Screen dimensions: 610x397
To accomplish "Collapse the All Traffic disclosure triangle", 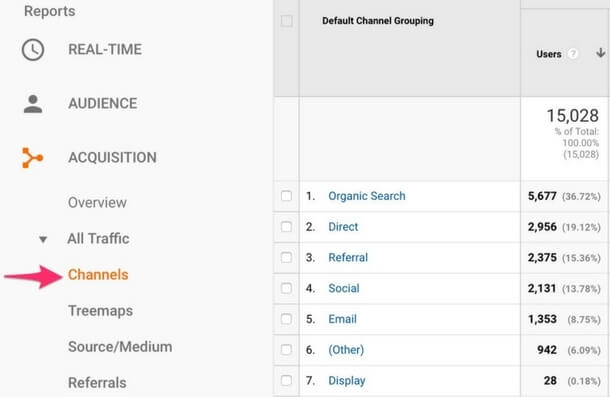I will click(43, 239).
